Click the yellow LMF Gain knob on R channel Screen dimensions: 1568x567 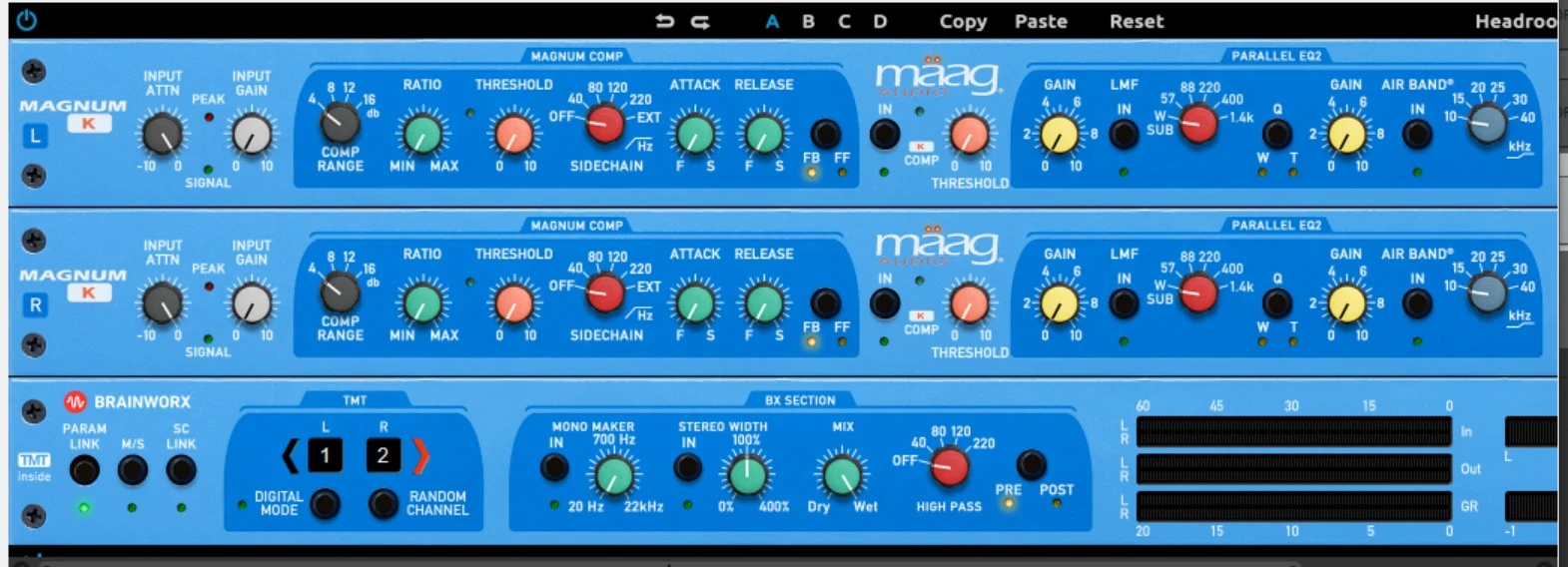tap(1060, 304)
